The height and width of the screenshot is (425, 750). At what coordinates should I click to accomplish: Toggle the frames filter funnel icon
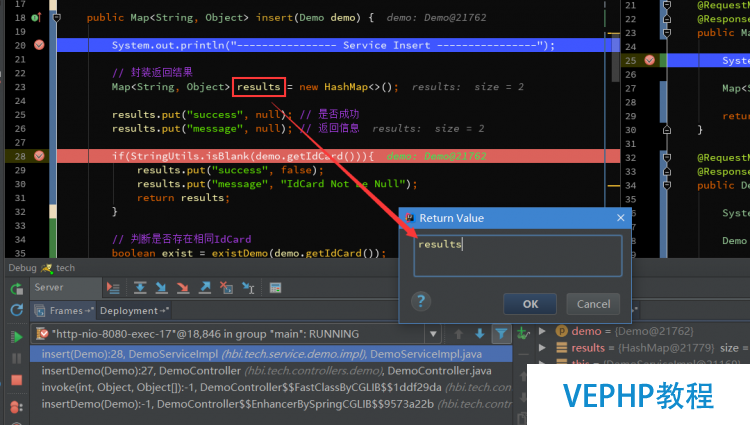coord(501,334)
